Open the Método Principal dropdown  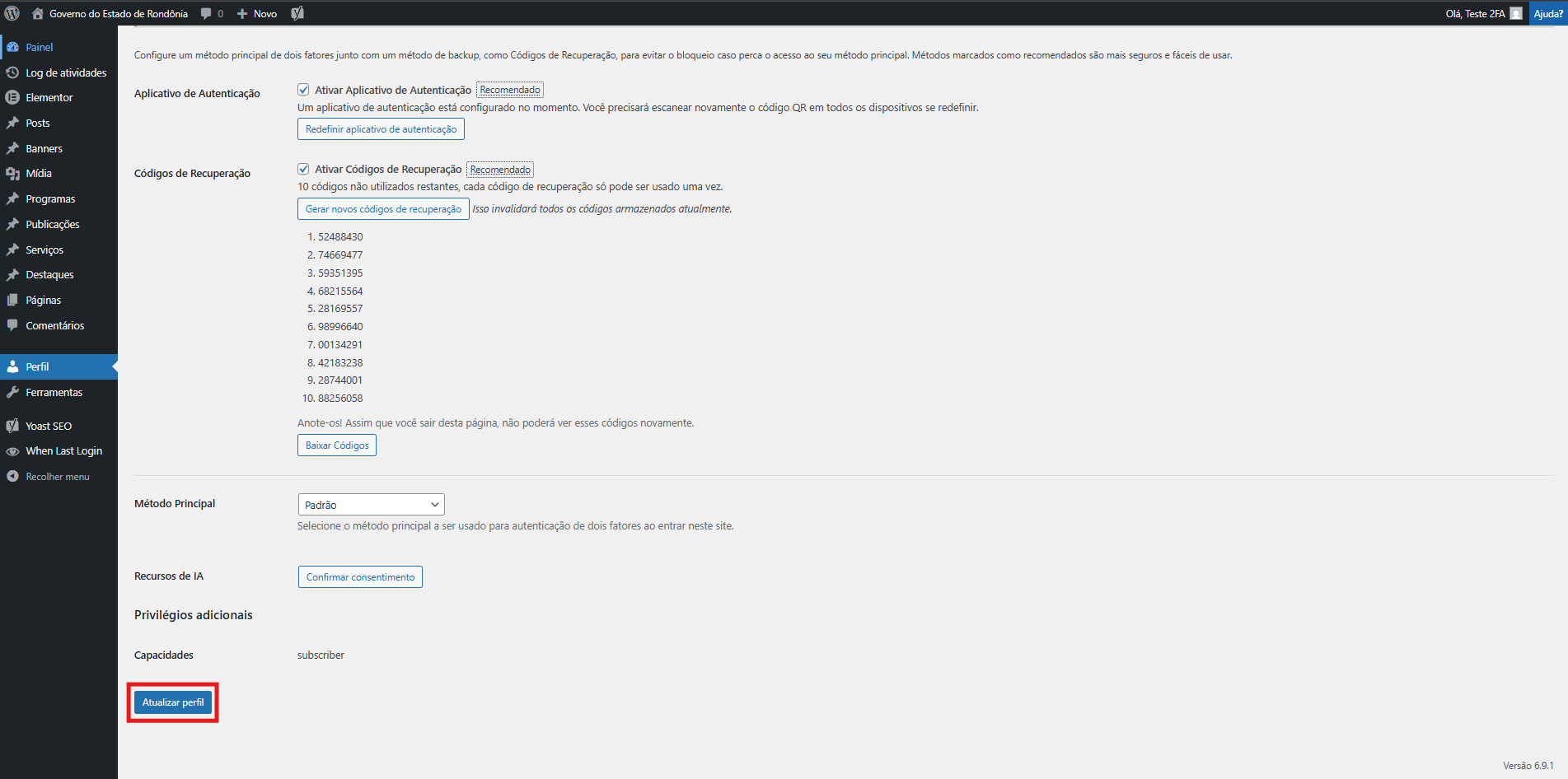coord(371,505)
